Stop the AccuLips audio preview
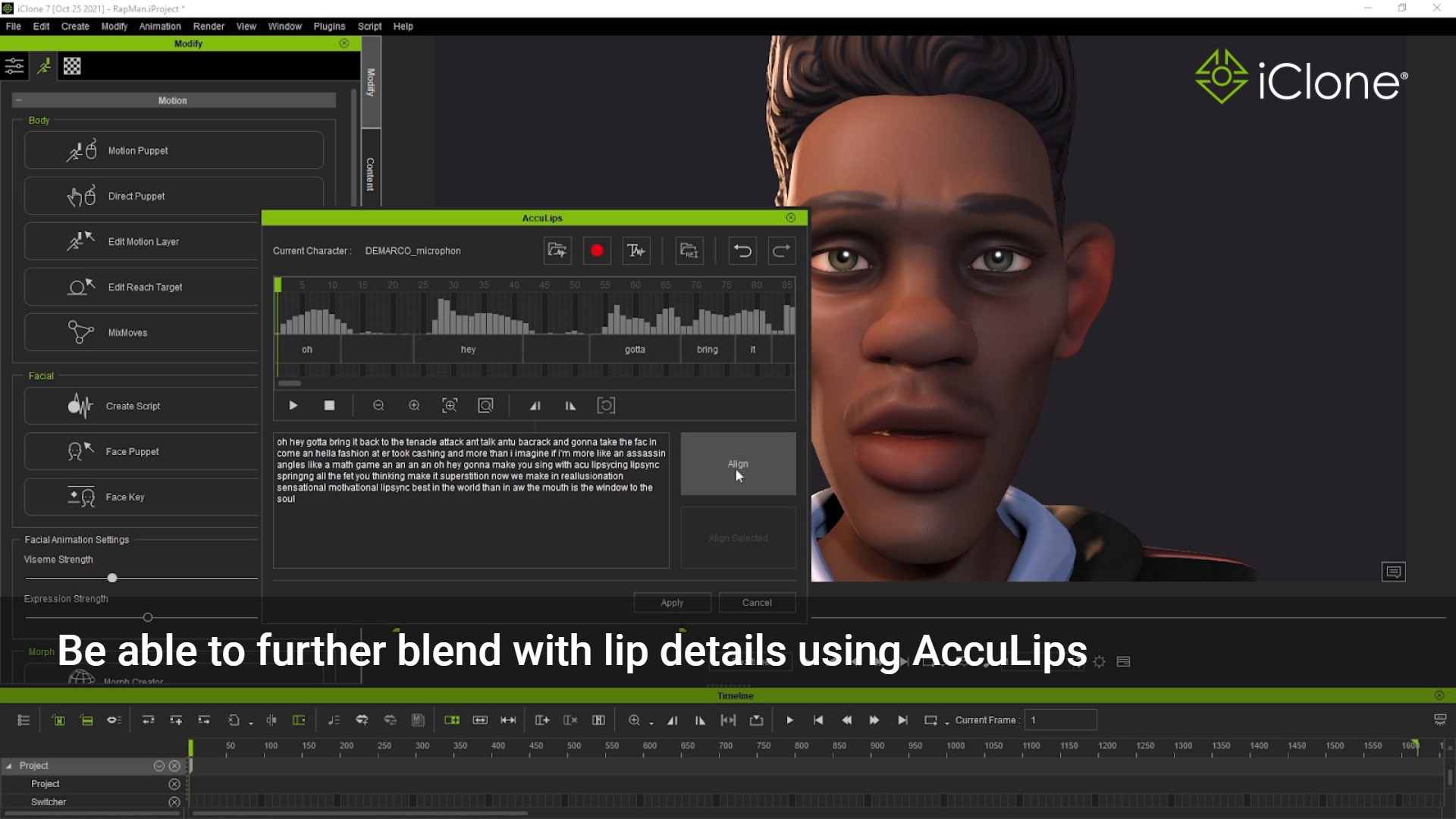Viewport: 1456px width, 819px height. [x=329, y=406]
